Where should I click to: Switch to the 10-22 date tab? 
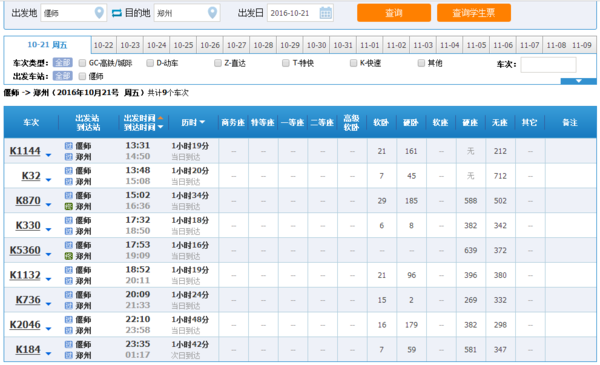point(104,45)
